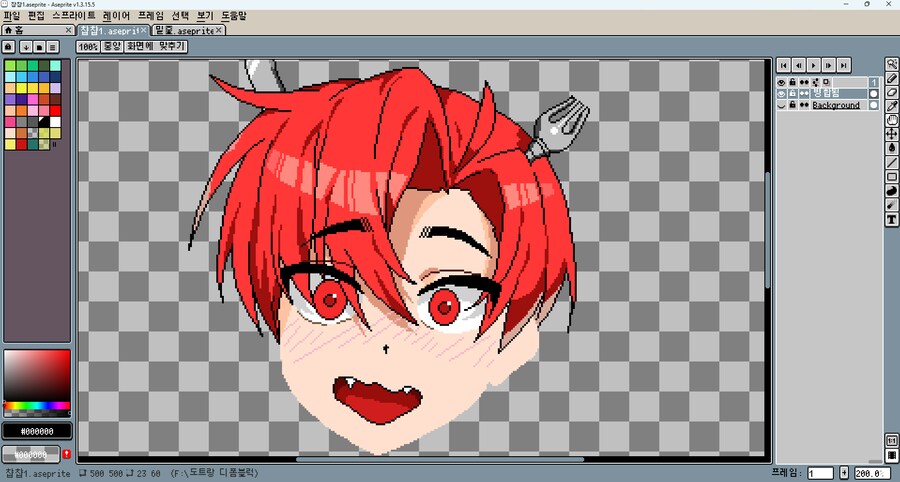The width and height of the screenshot is (900, 482).
Task: Select the Text tool
Action: [x=892, y=218]
